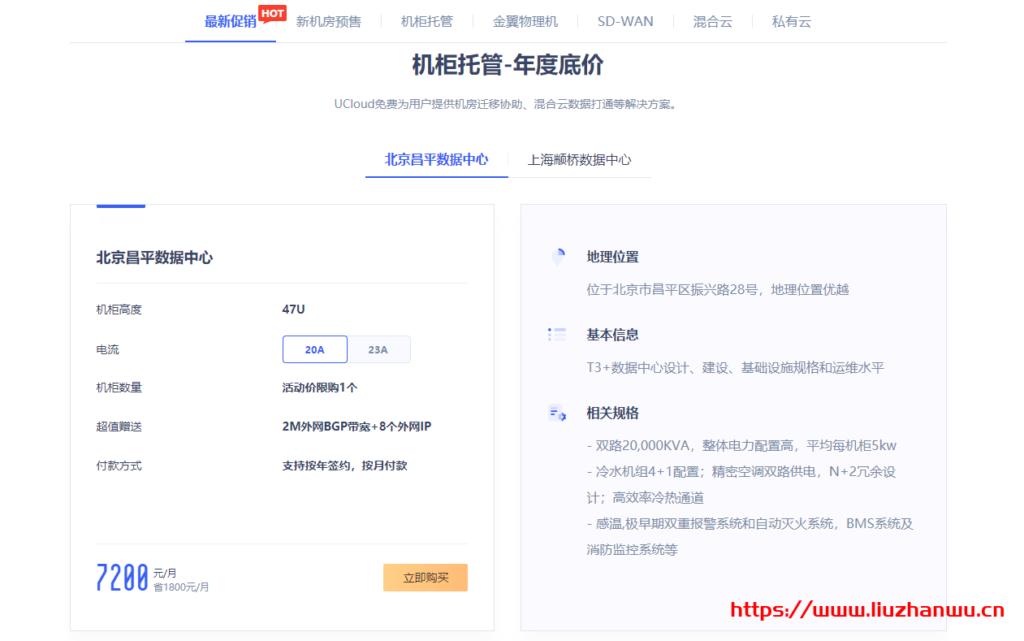Open the 机柜托管 nav item
The width and height of the screenshot is (1024, 641).
click(x=427, y=21)
